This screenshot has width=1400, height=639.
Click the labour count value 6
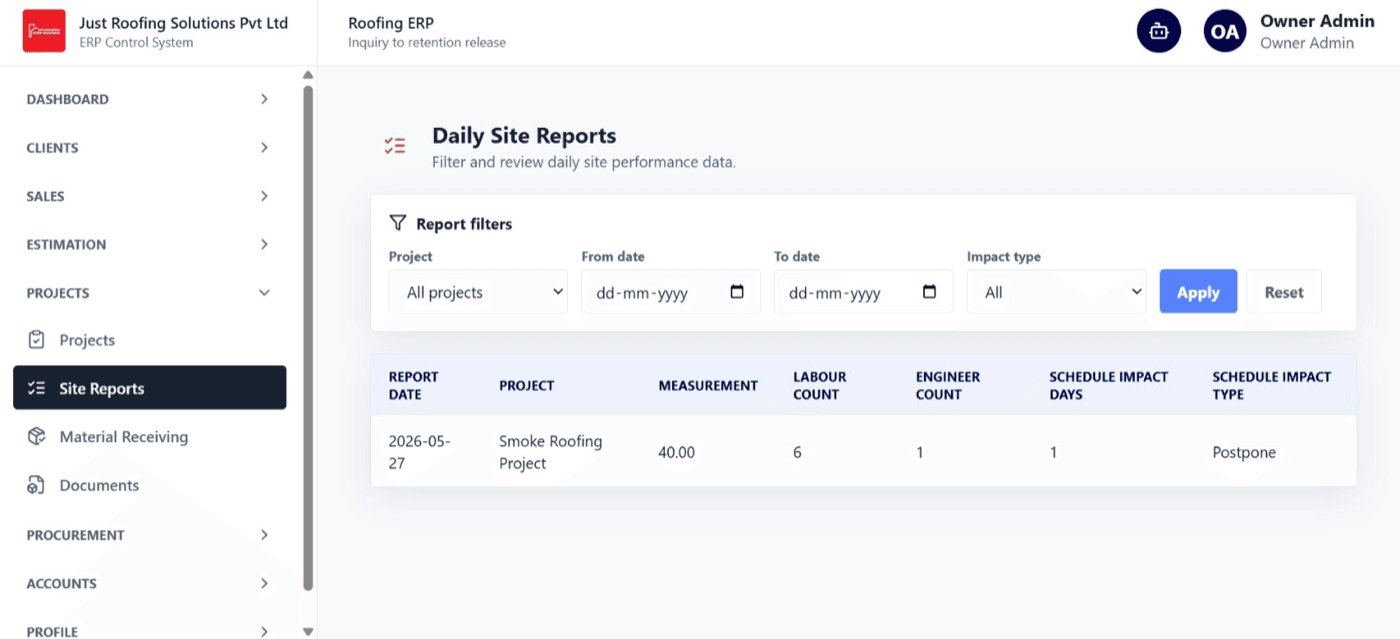coord(797,452)
